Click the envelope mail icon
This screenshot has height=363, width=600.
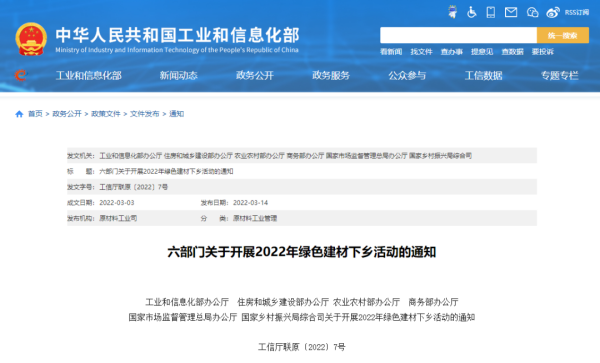[511, 12]
